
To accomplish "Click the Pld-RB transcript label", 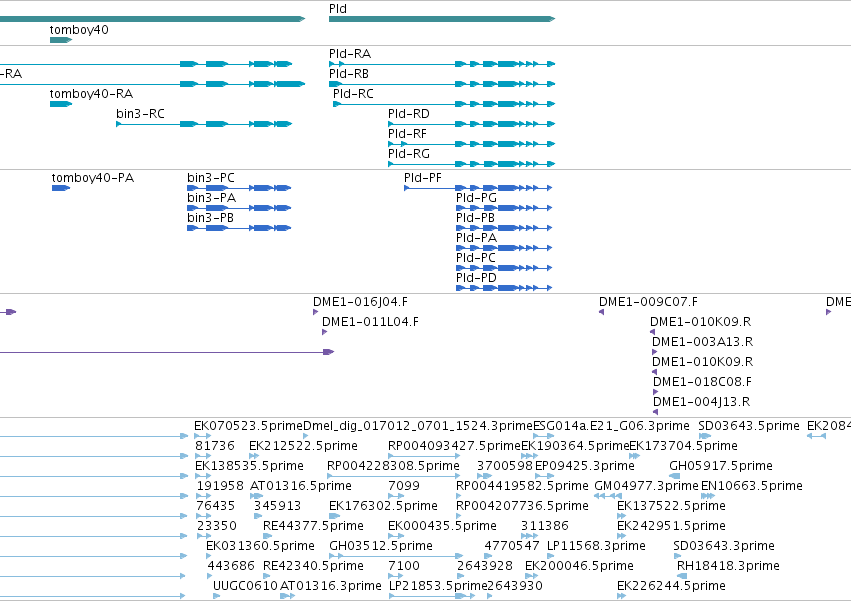I will (x=349, y=74).
